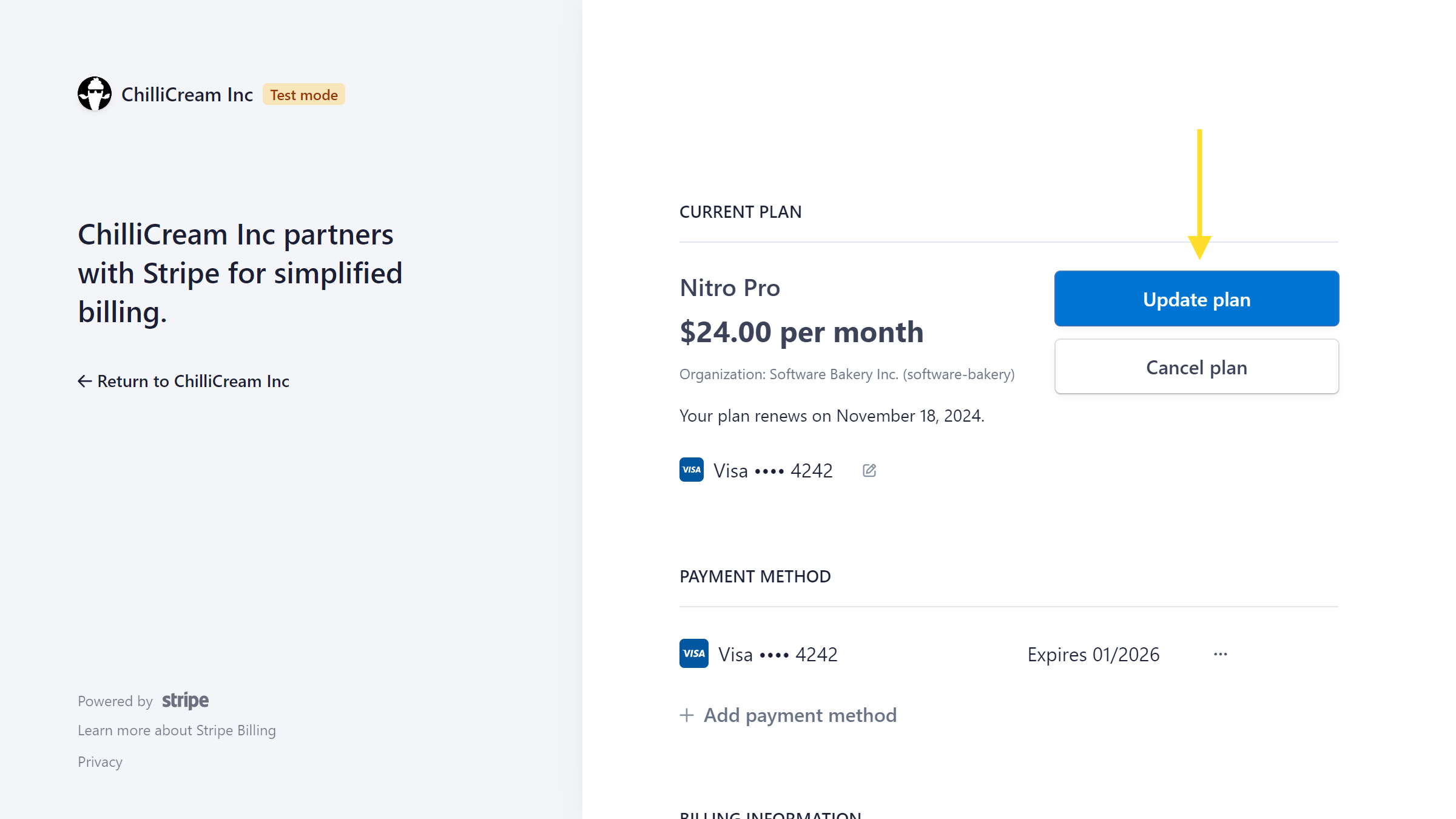Open the Privacy link
Viewport: 1456px width, 819px height.
pyautogui.click(x=100, y=761)
